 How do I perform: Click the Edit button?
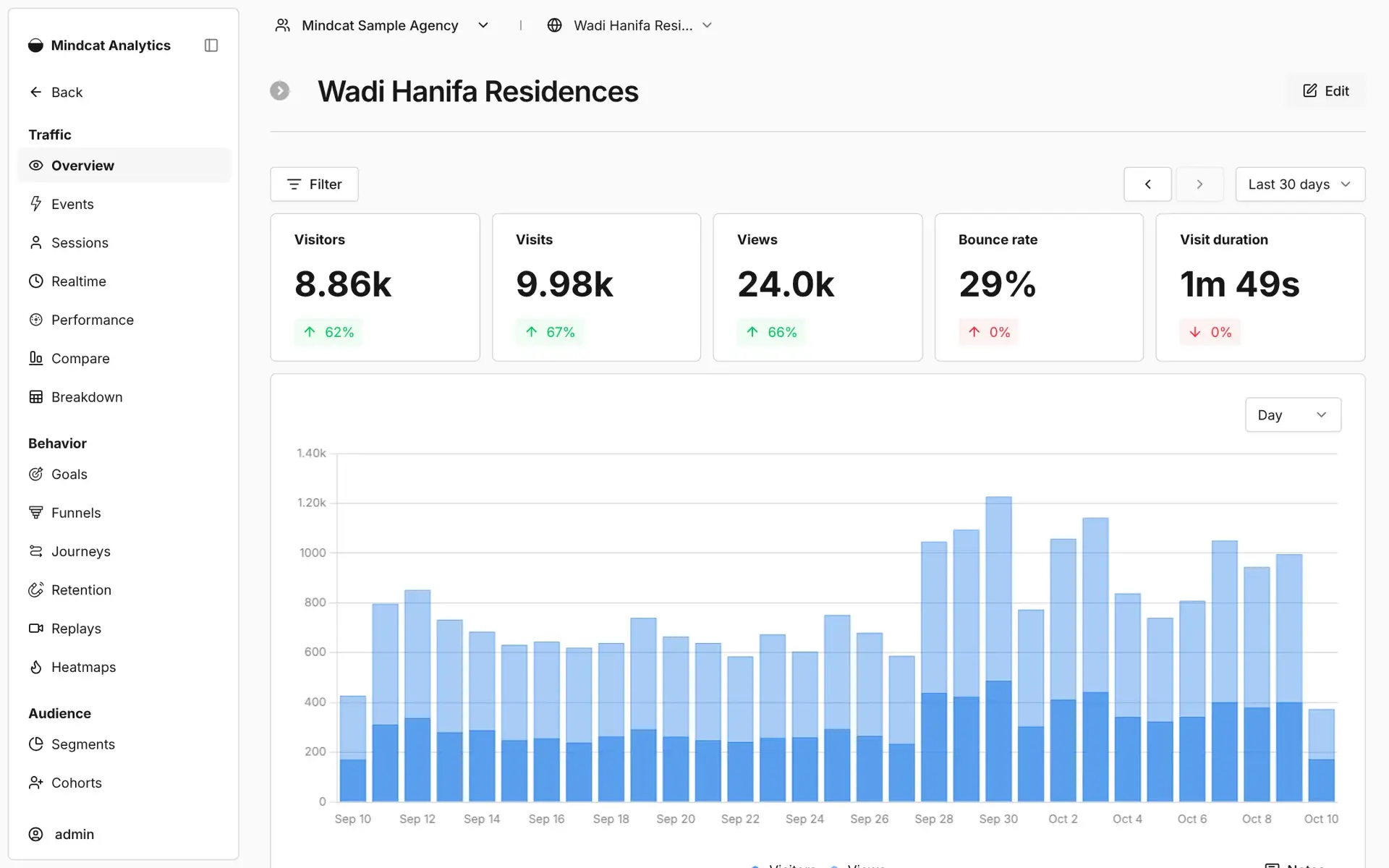(1326, 91)
